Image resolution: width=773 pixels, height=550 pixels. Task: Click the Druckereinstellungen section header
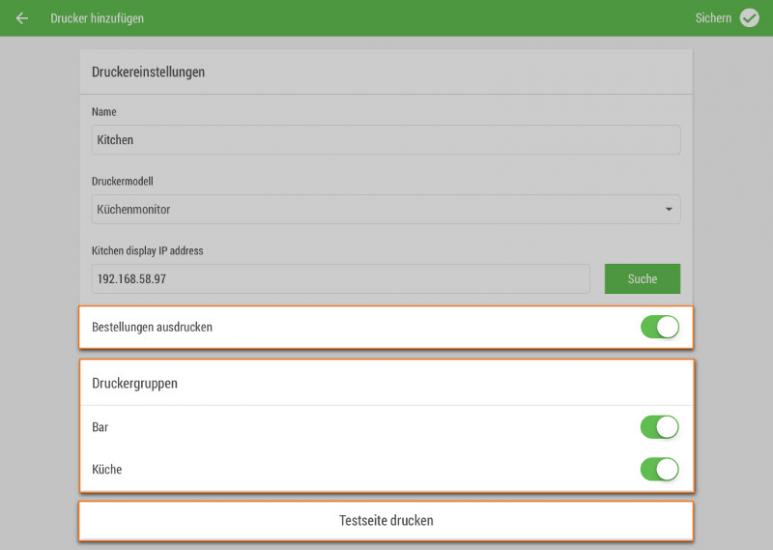coord(148,72)
